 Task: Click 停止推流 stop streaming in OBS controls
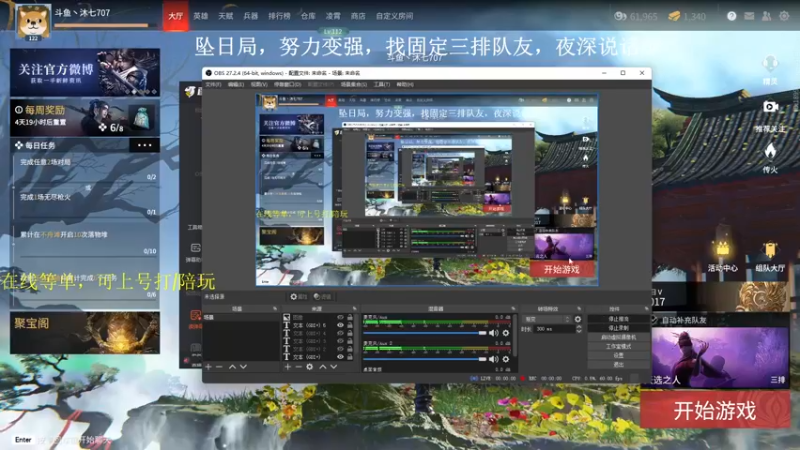618,319
